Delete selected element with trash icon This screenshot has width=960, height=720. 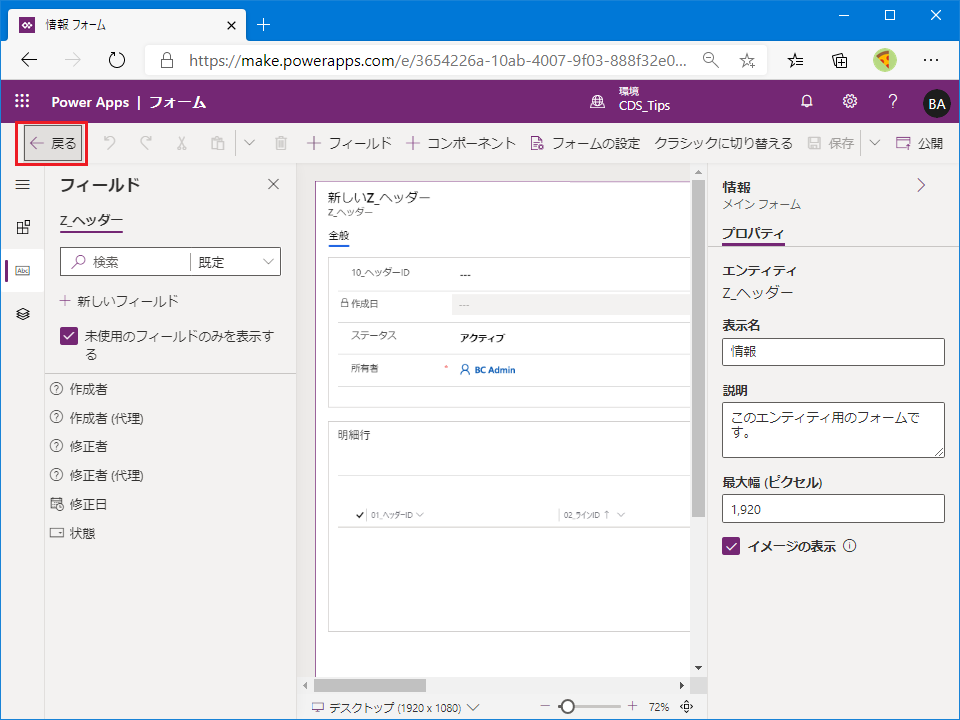tap(281, 143)
